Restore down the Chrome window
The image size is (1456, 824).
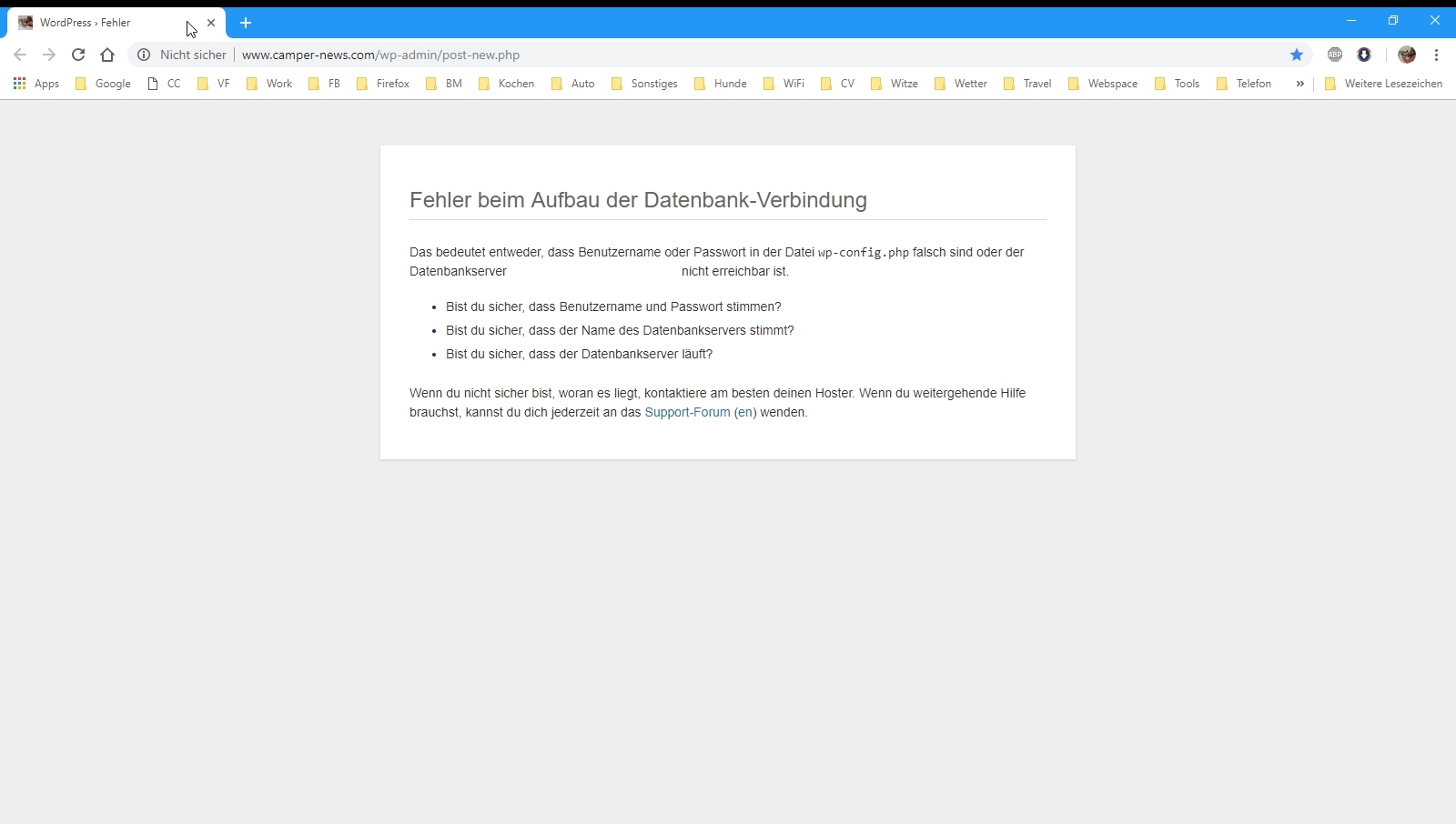click(1393, 20)
